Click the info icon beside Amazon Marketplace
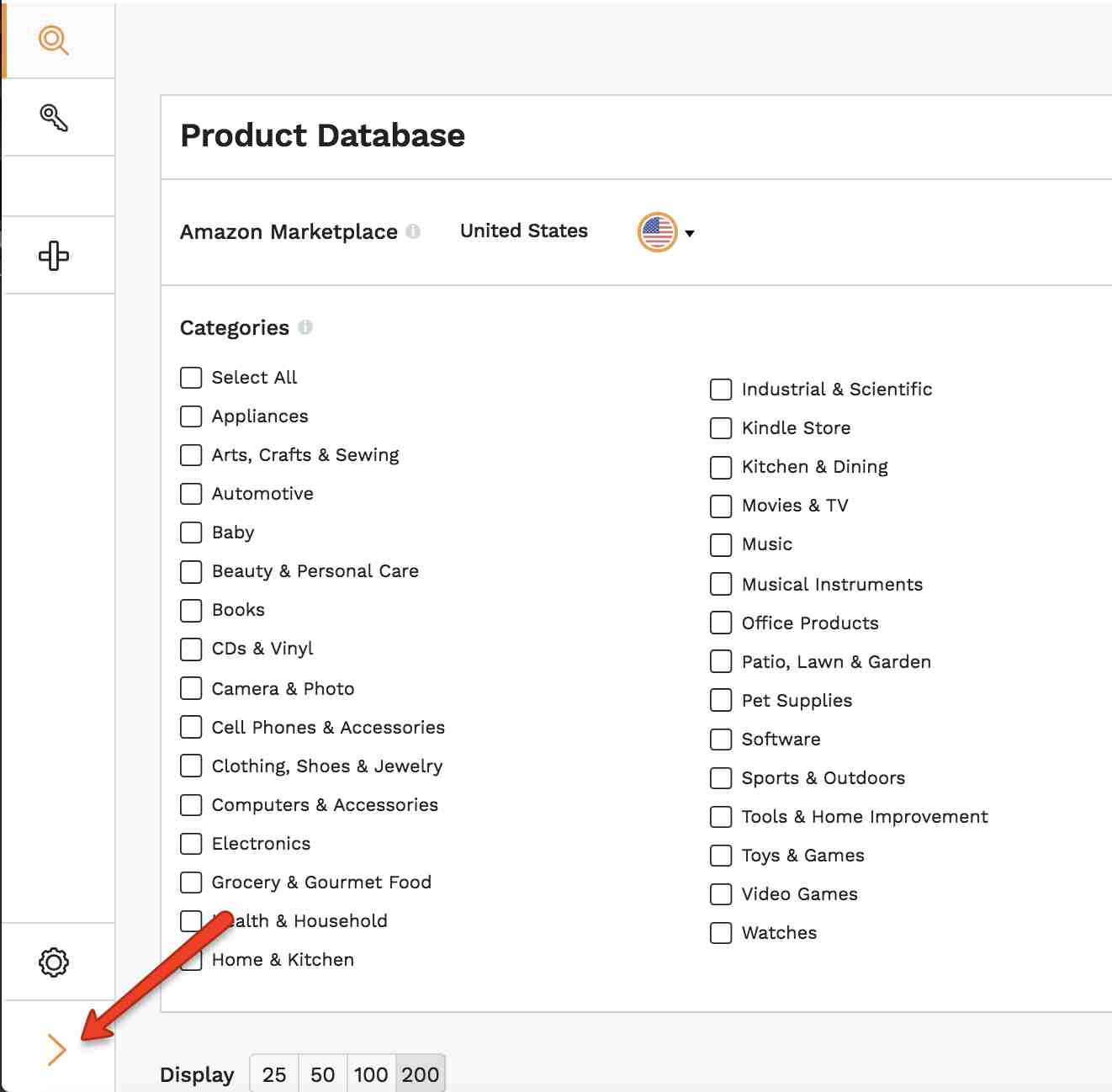1112x1092 pixels. (413, 231)
